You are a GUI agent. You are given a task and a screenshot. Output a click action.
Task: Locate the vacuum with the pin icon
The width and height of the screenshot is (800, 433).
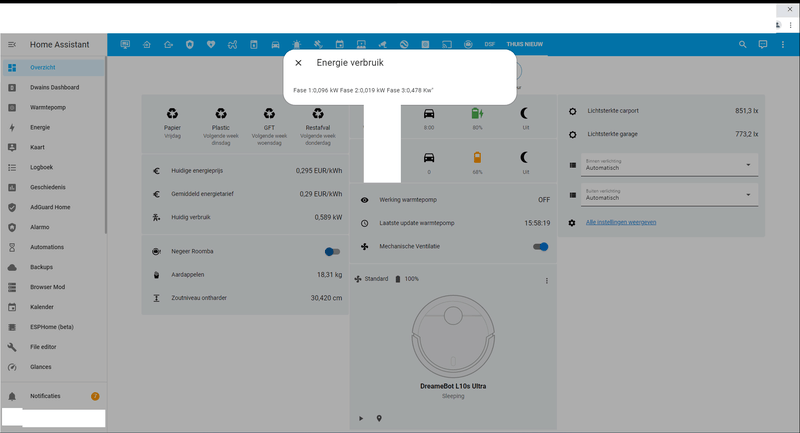[379, 418]
